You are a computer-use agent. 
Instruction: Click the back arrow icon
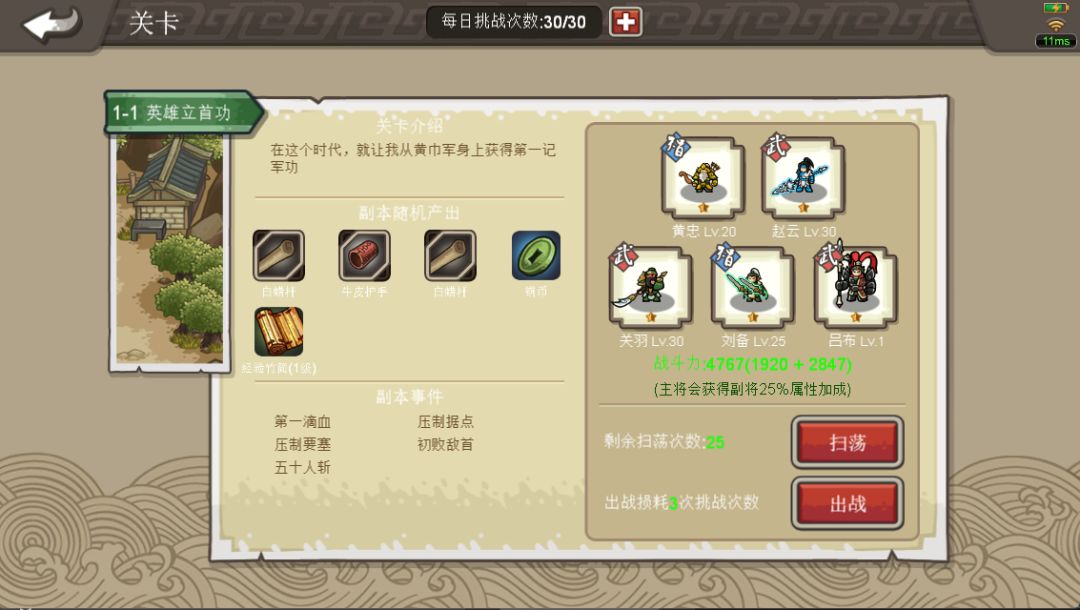pyautogui.click(x=53, y=25)
